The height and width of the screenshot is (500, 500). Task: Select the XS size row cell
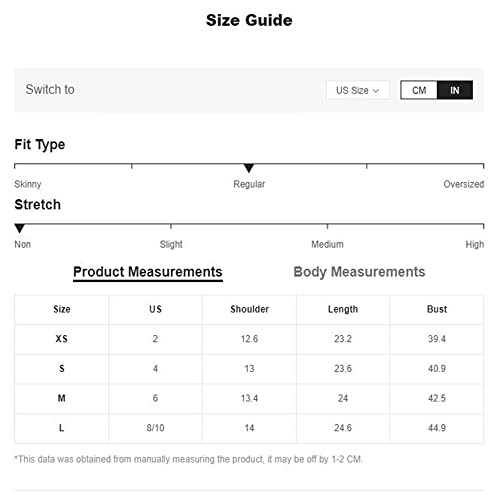coord(62,339)
